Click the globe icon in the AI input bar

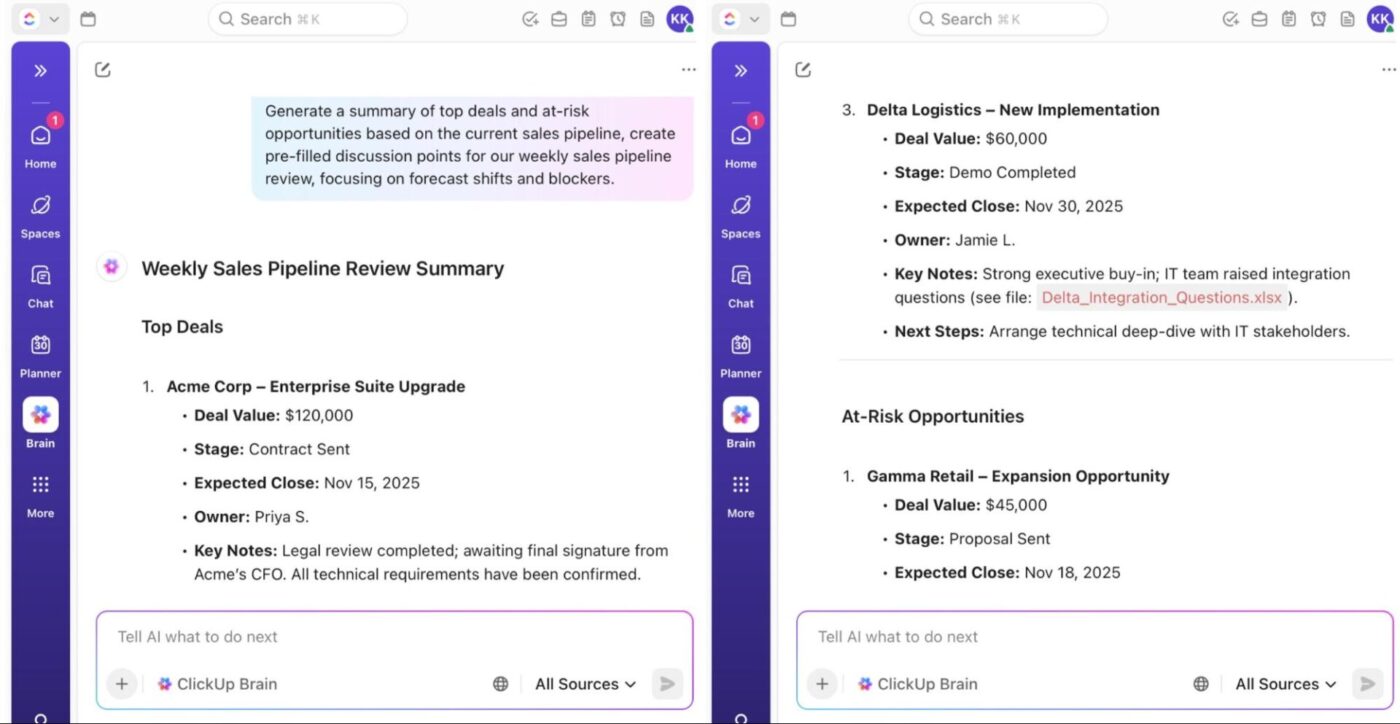click(x=500, y=683)
